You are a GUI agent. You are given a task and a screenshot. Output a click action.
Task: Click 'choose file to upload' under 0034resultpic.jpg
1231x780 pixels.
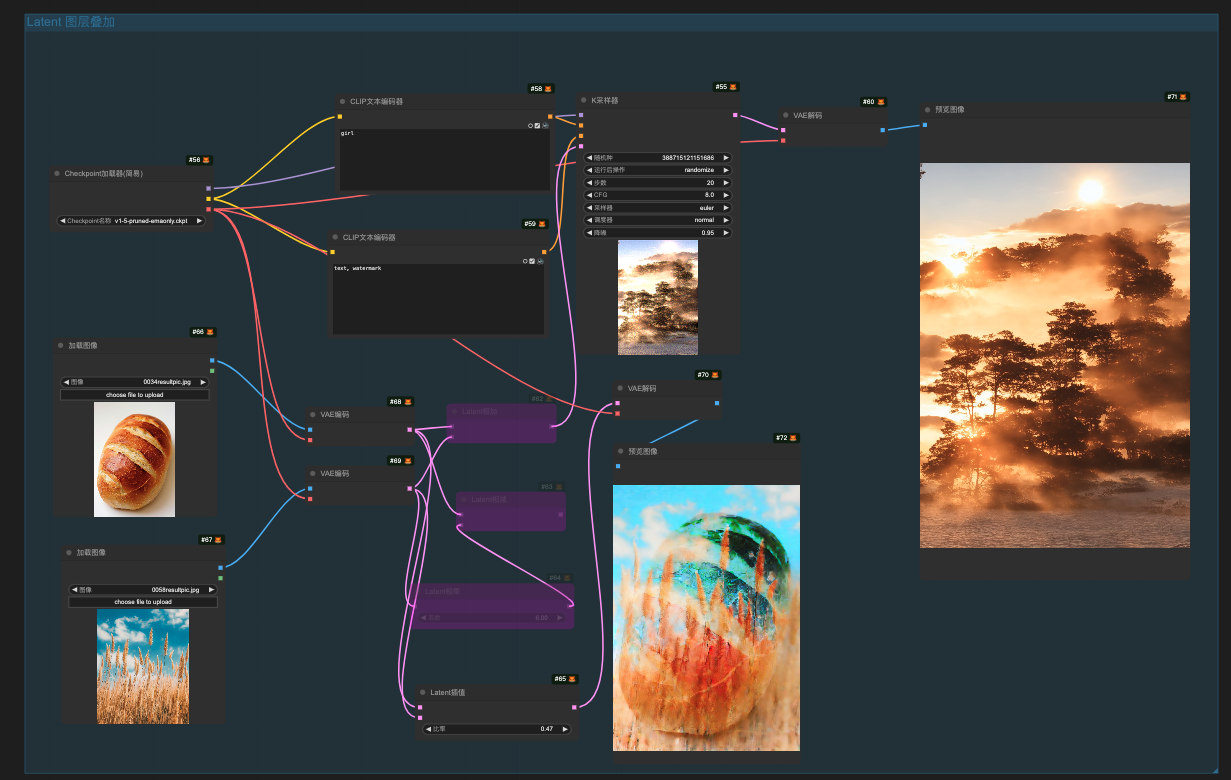click(x=134, y=395)
